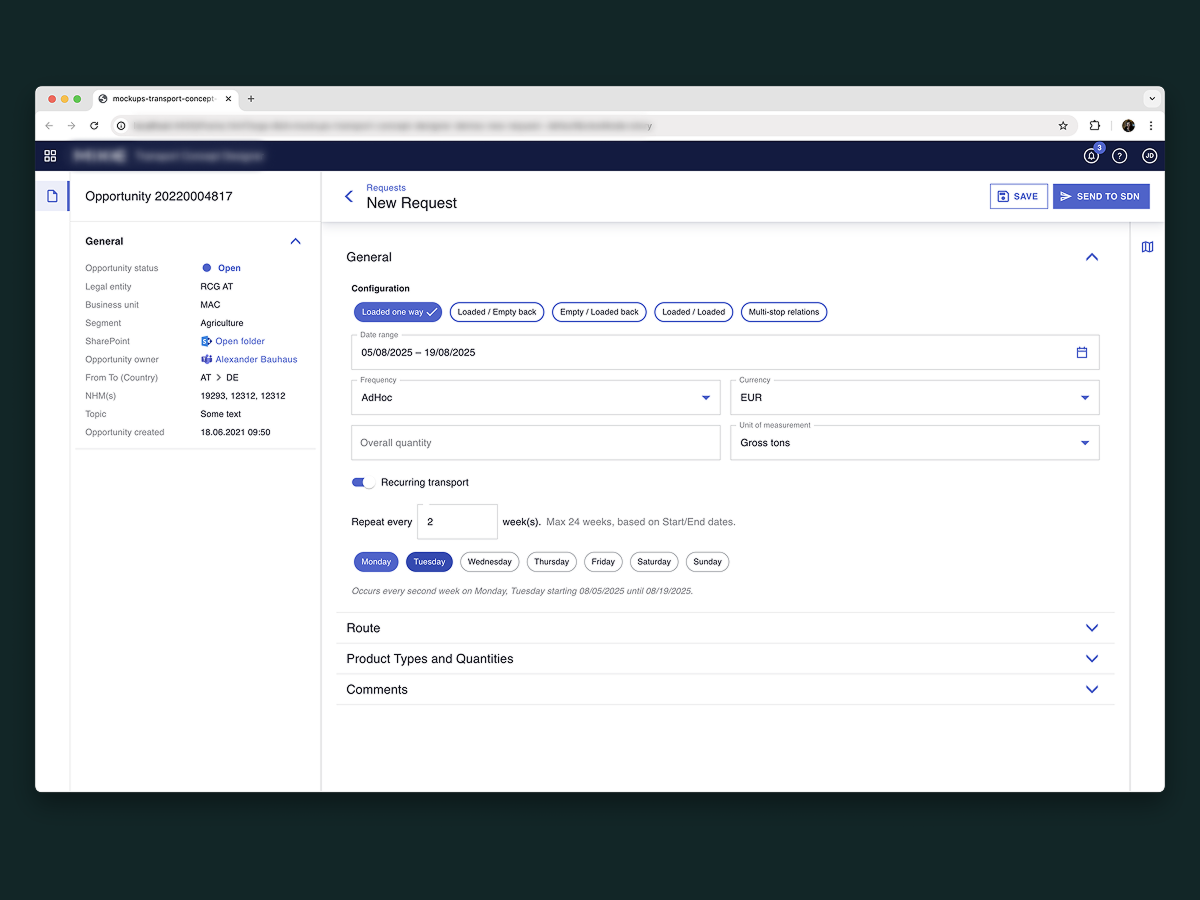The image size is (1200, 900).
Task: Open the map panel icon on right edge
Action: click(1147, 246)
